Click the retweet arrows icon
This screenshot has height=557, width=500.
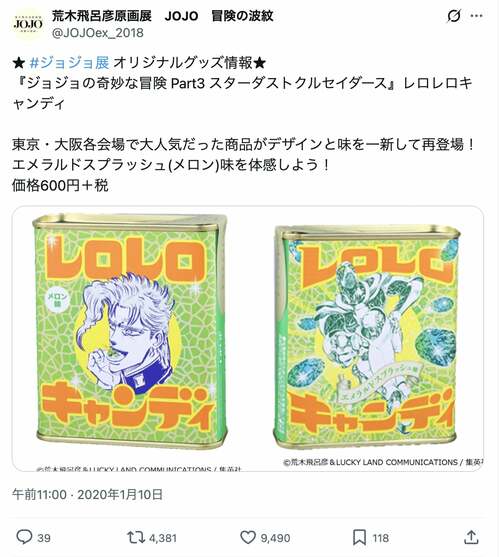pyautogui.click(x=136, y=537)
